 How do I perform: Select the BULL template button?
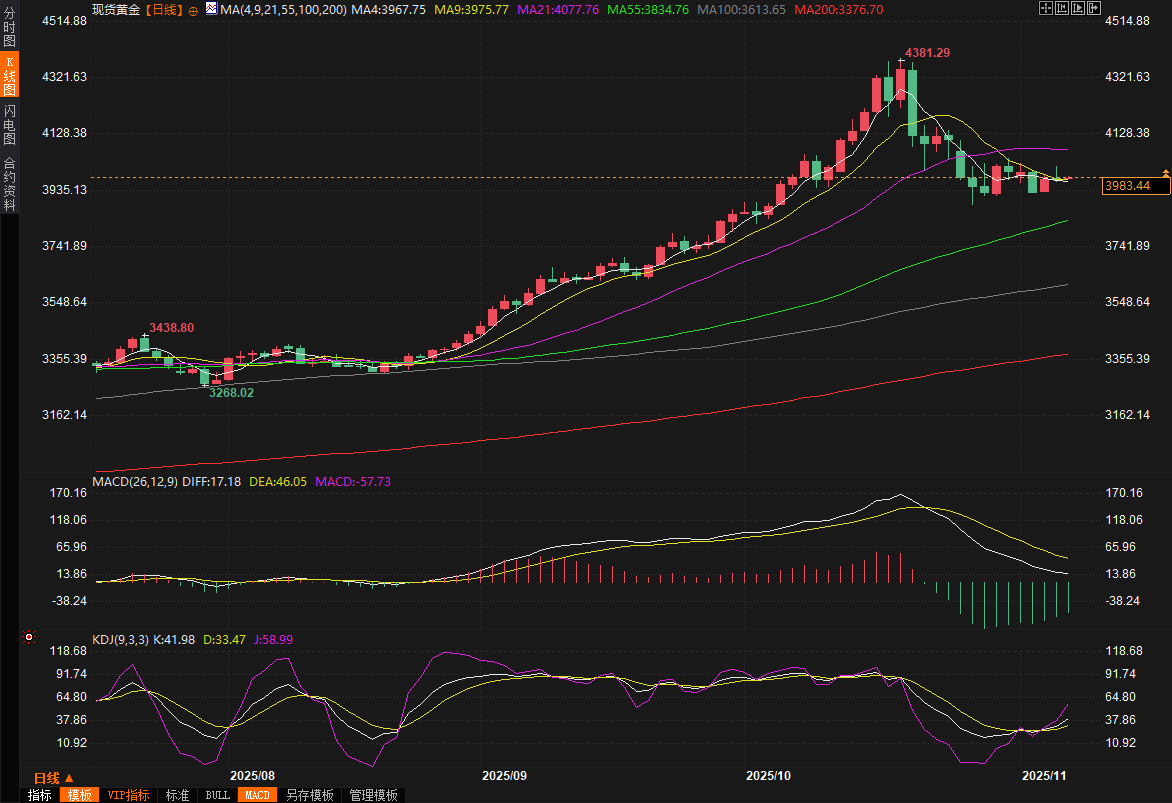point(217,795)
